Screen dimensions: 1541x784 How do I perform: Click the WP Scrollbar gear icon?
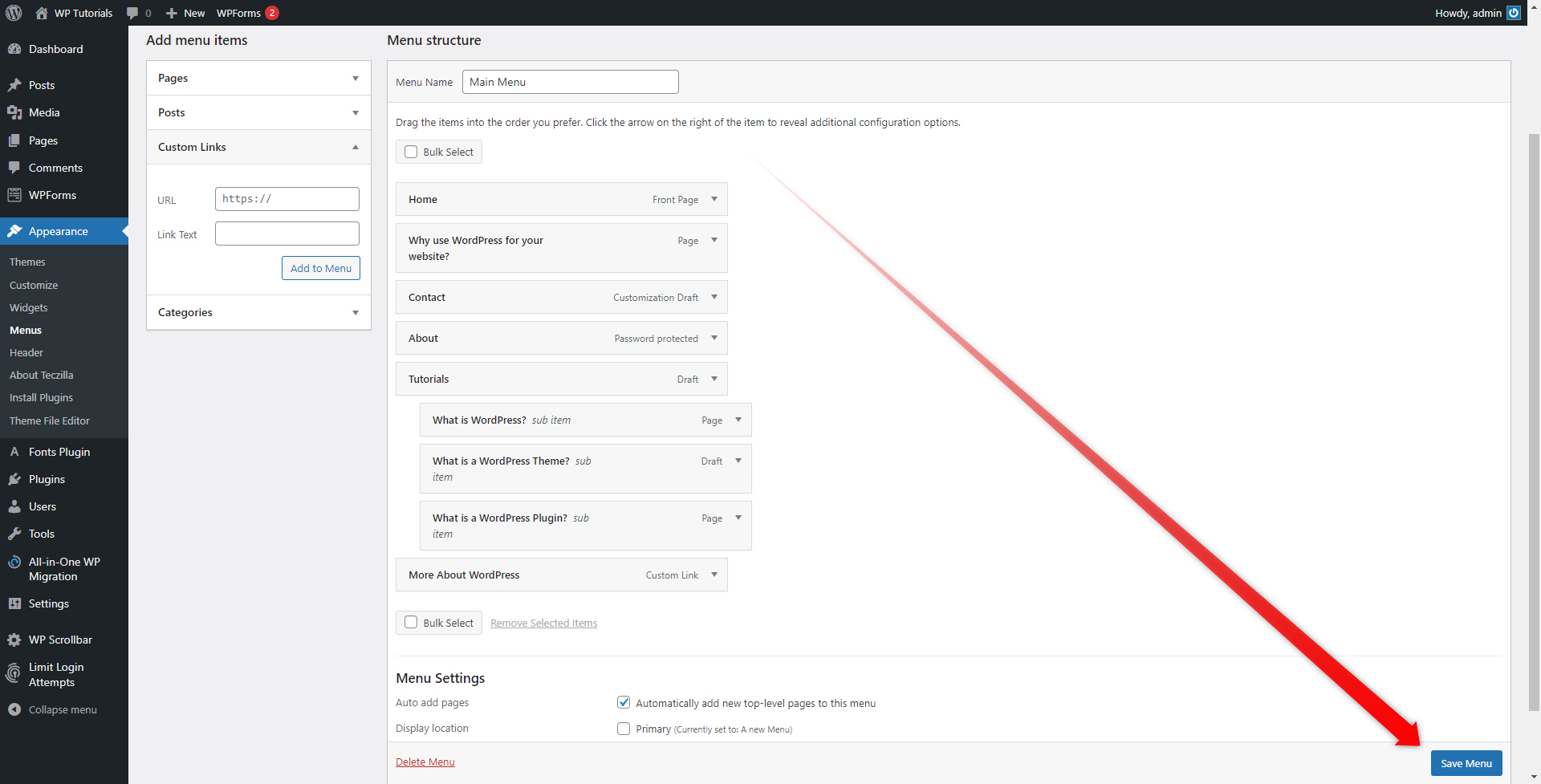click(x=14, y=640)
